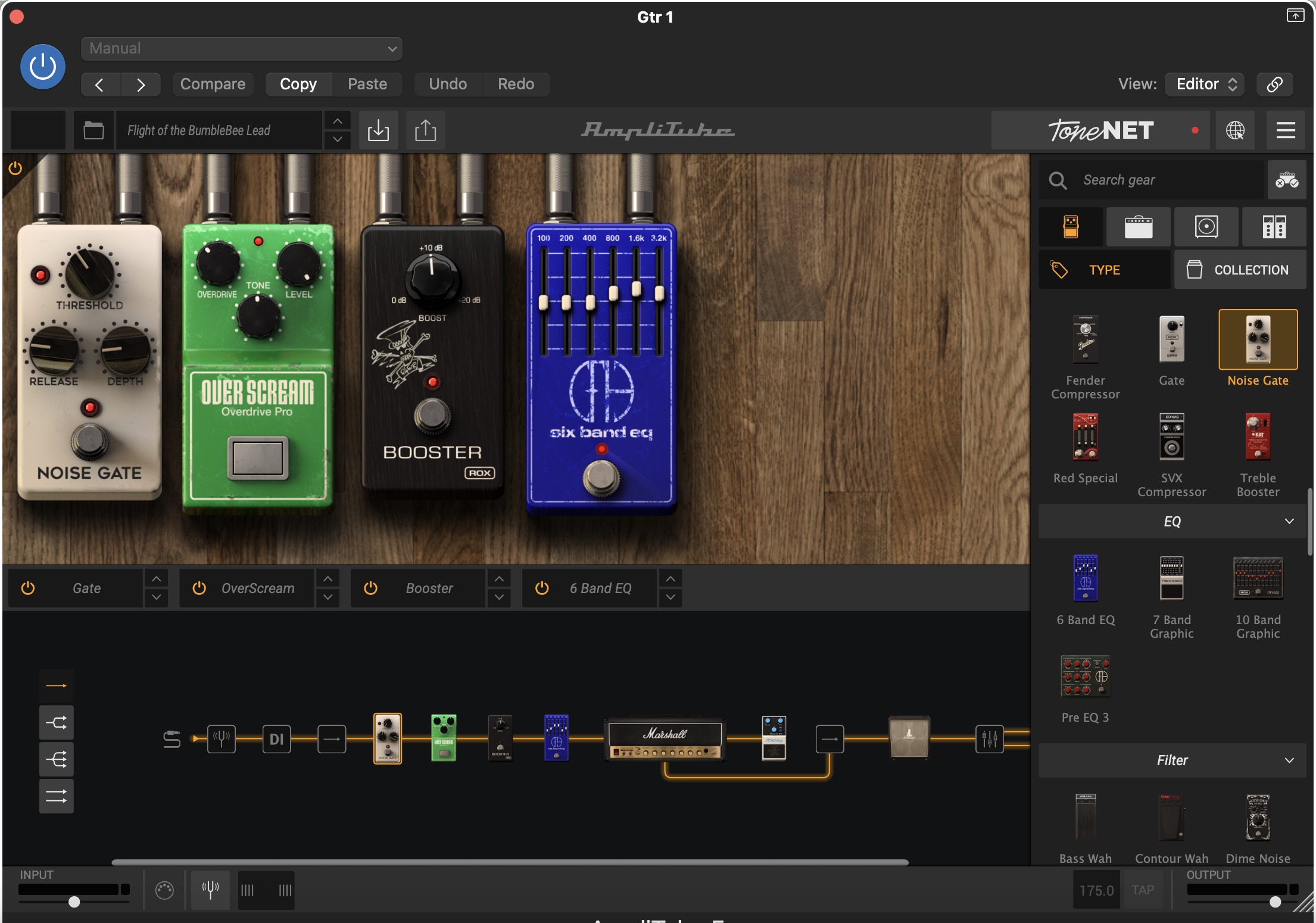Select the 10 Band Graphic pedal
The height and width of the screenshot is (923, 1316).
1258,578
